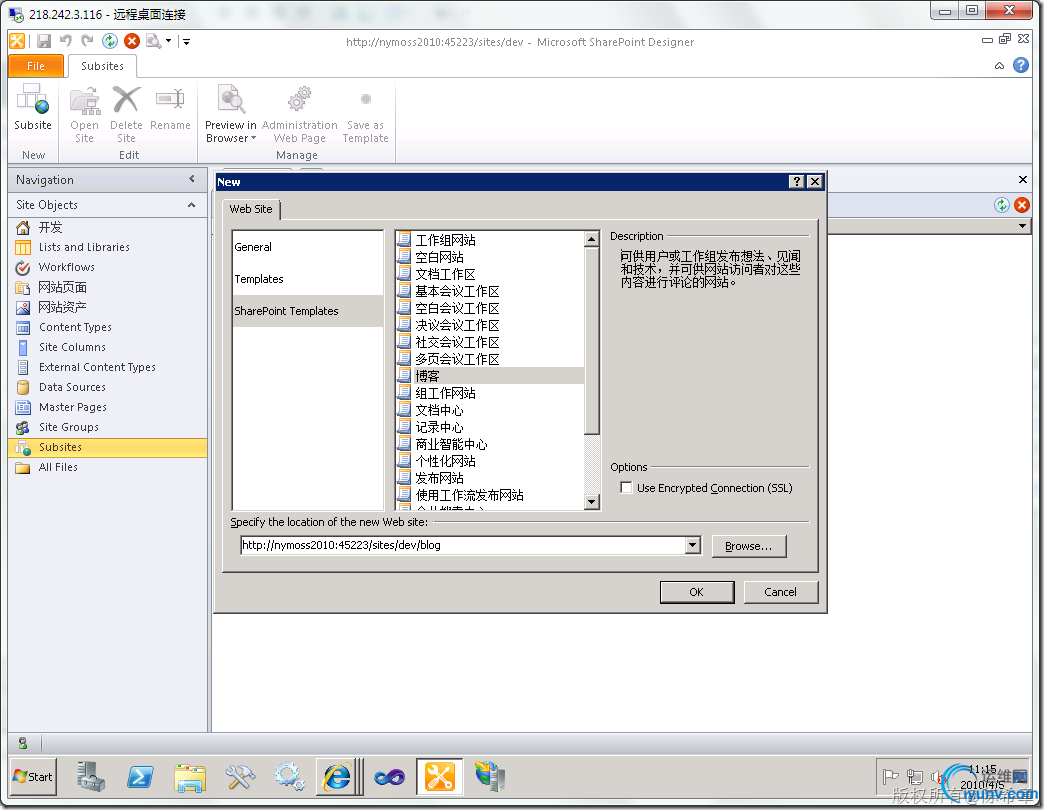The image size is (1044, 810).
Task: Open Server Manager from the taskbar
Action: (91, 777)
